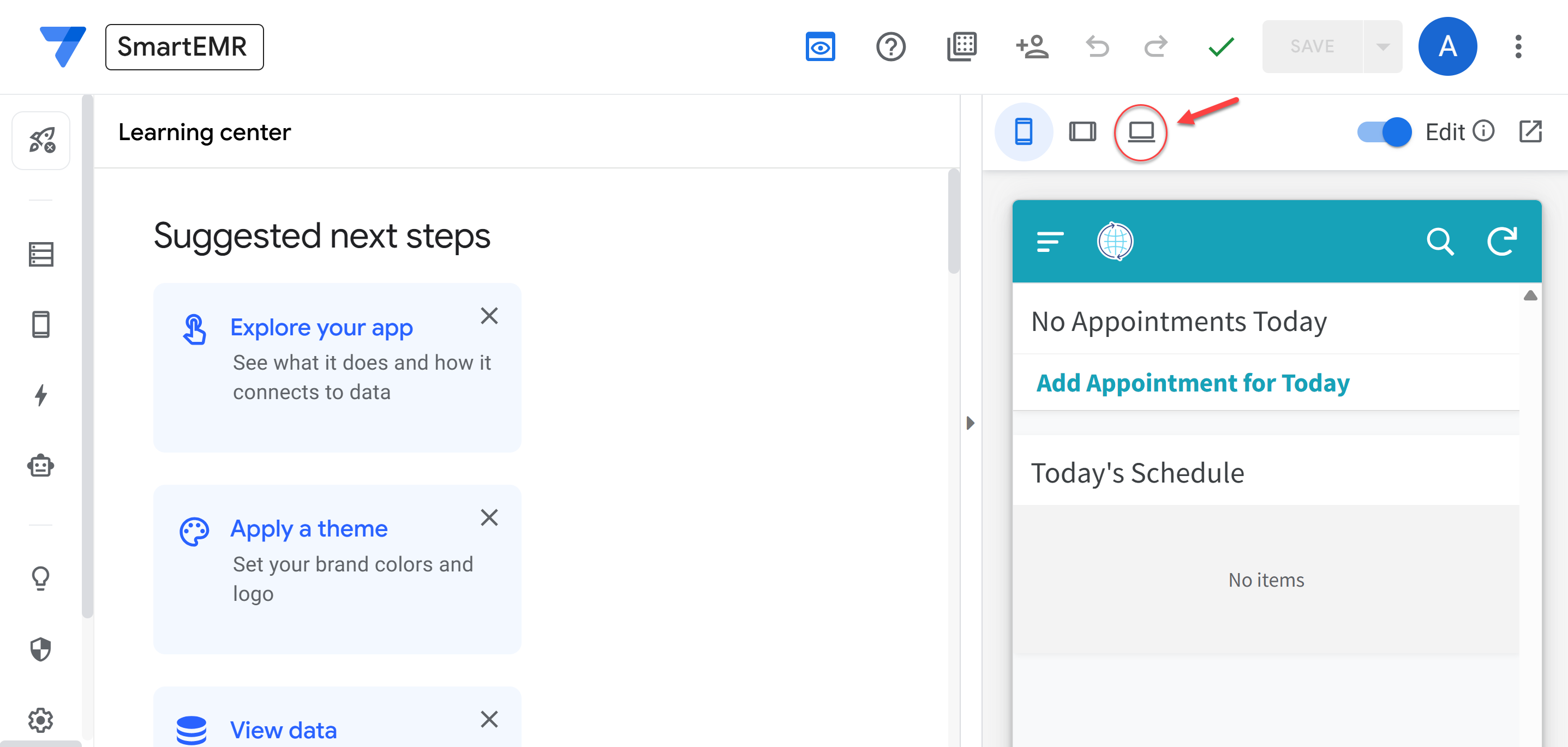Open the three-dot options menu top right
Screen dimensions: 1568x747
coord(1518,46)
